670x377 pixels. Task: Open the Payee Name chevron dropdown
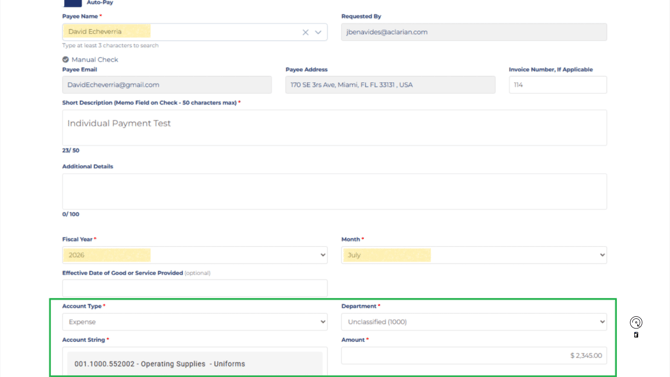coord(318,32)
